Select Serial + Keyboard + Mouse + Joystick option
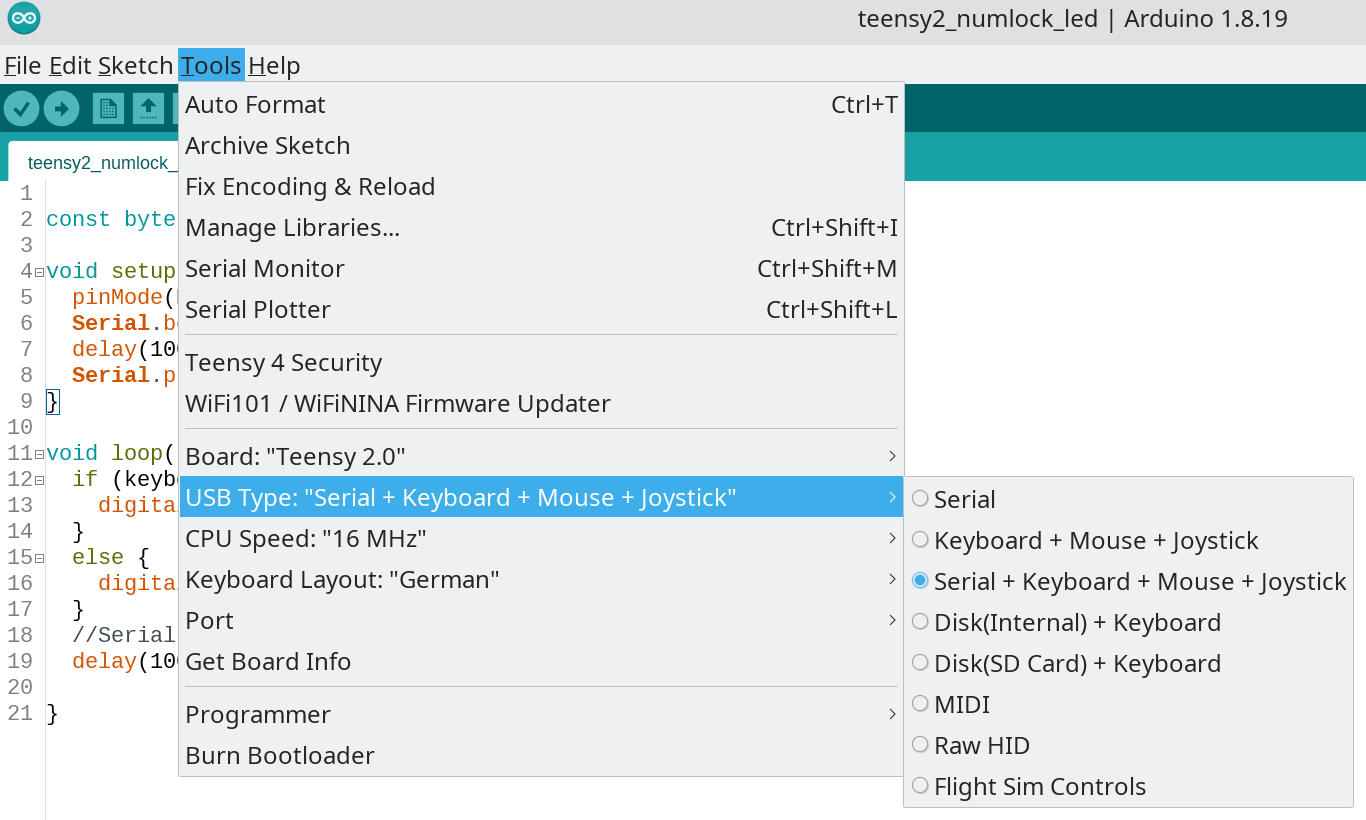This screenshot has height=820, width=1366. click(x=1128, y=581)
